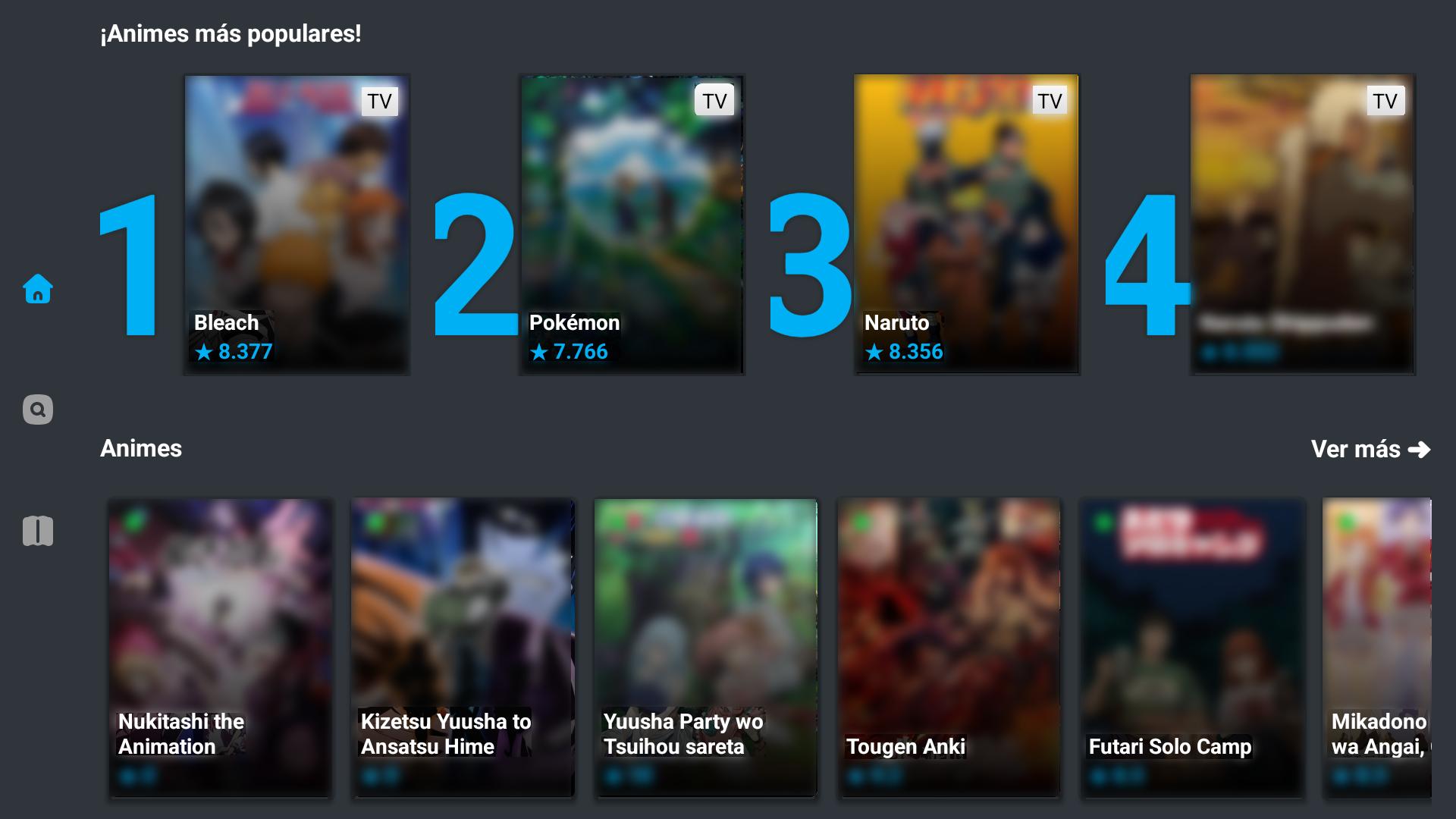The width and height of the screenshot is (1456, 819).
Task: Select the Ver más link
Action: 1370,450
